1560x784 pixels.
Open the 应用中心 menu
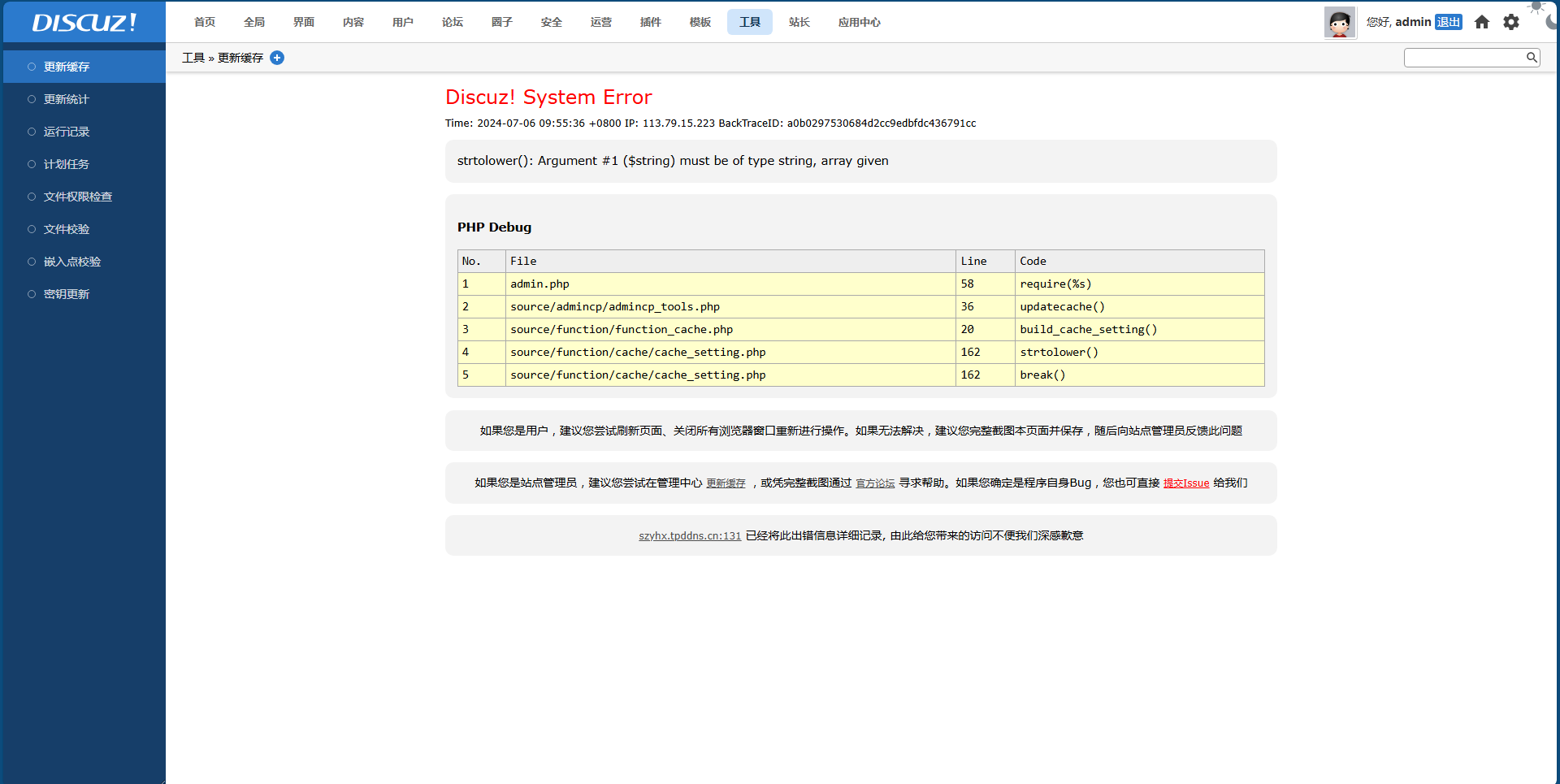[859, 22]
